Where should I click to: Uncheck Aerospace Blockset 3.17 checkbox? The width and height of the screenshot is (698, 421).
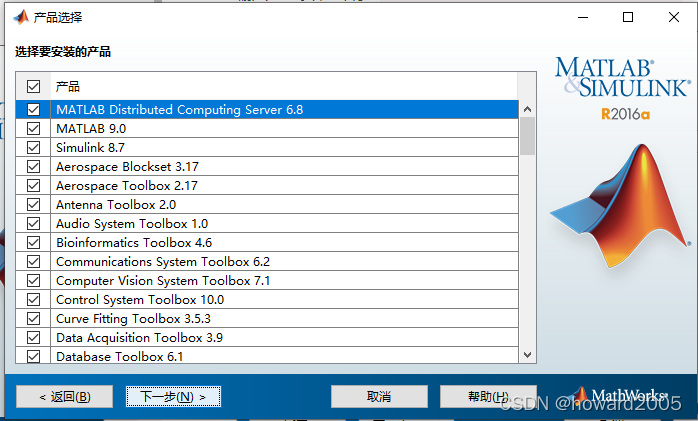33,166
